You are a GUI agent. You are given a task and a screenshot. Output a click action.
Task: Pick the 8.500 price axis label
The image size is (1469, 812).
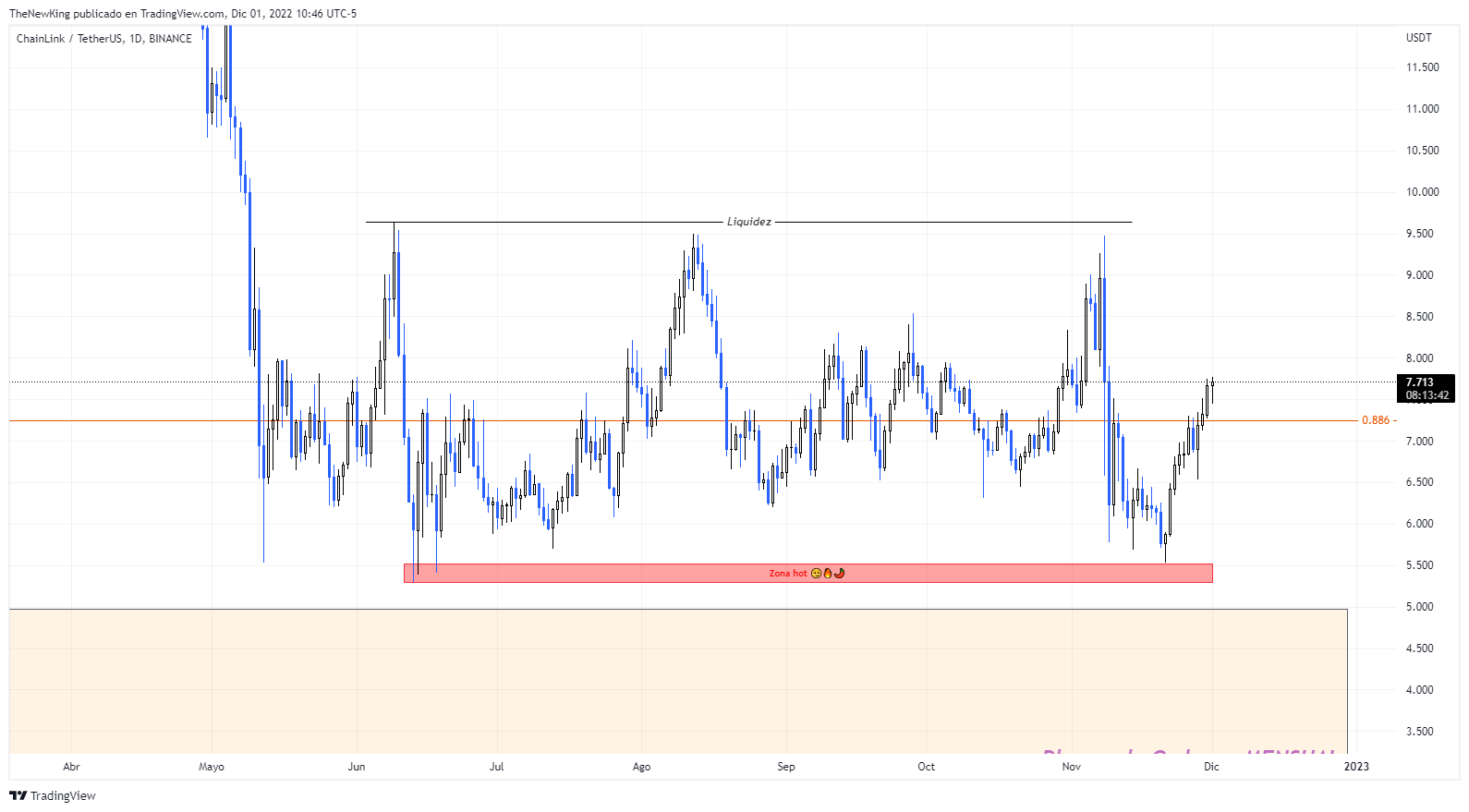pyautogui.click(x=1419, y=317)
